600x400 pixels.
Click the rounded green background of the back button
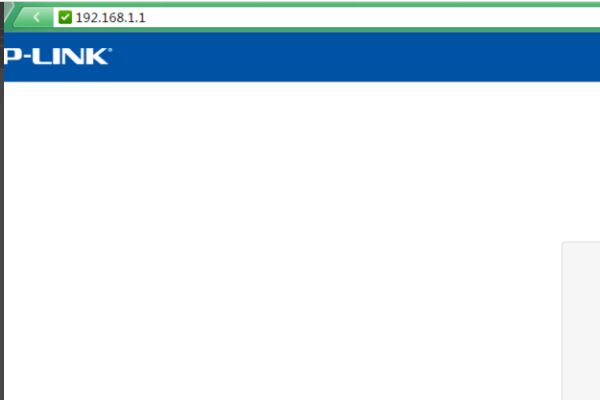(34, 18)
